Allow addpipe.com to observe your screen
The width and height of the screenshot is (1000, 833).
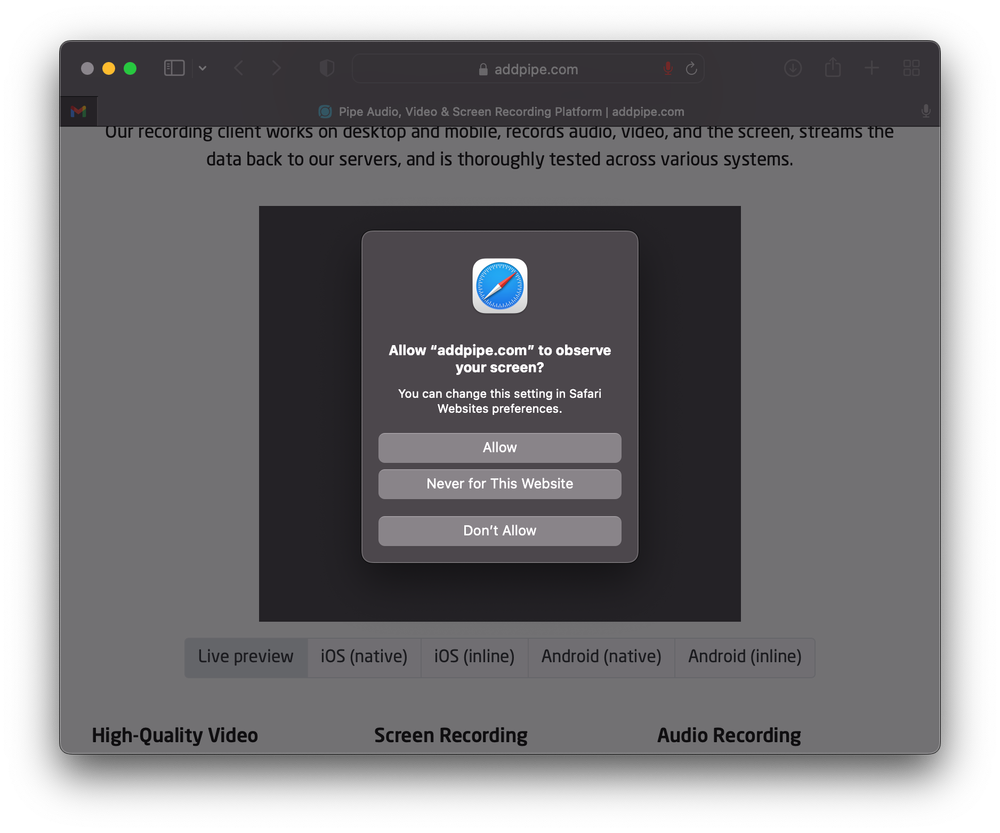pos(499,447)
